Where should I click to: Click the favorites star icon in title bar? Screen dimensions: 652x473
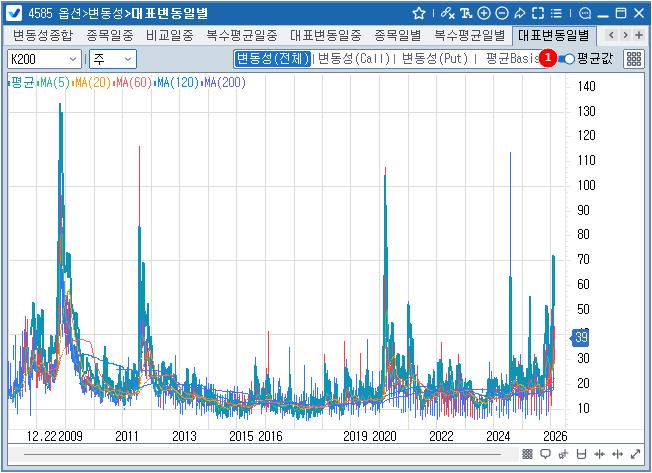pyautogui.click(x=419, y=13)
